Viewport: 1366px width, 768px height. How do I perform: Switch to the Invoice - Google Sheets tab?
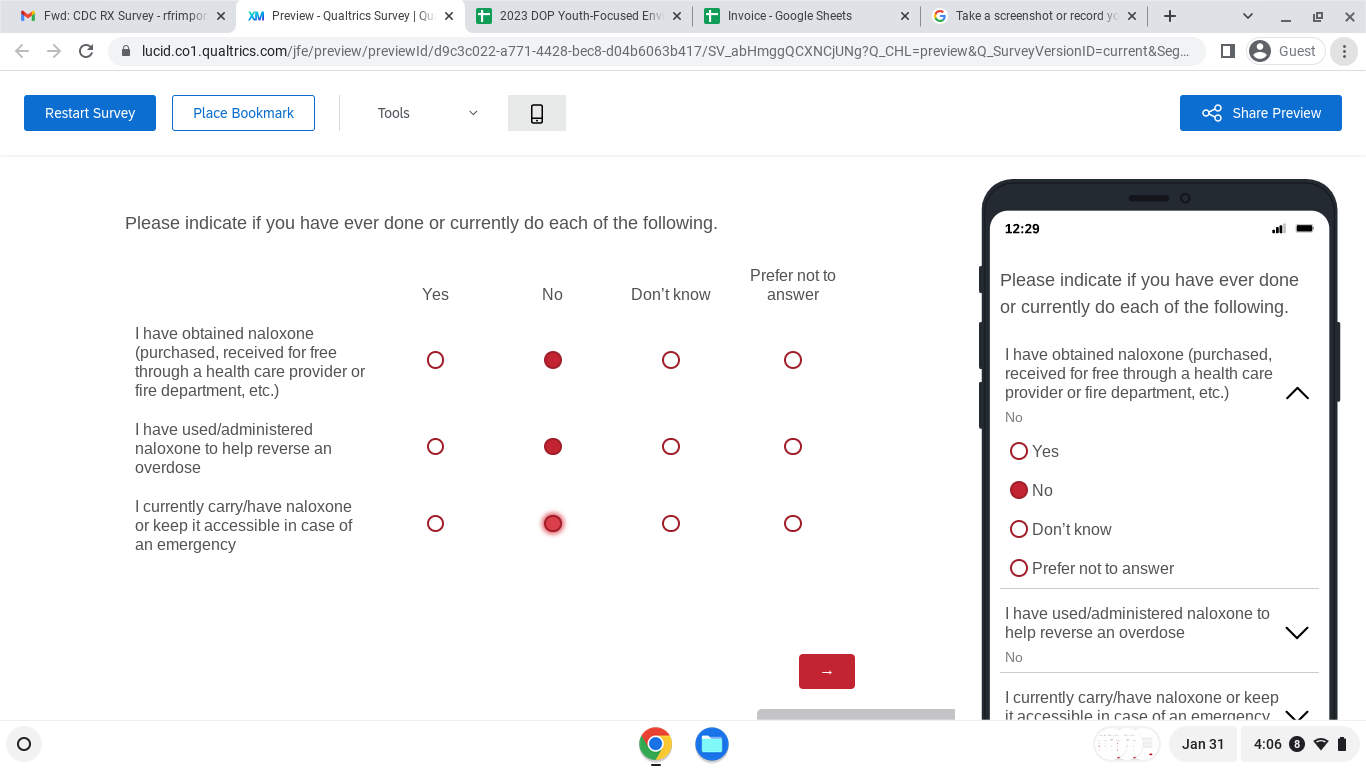(x=790, y=16)
